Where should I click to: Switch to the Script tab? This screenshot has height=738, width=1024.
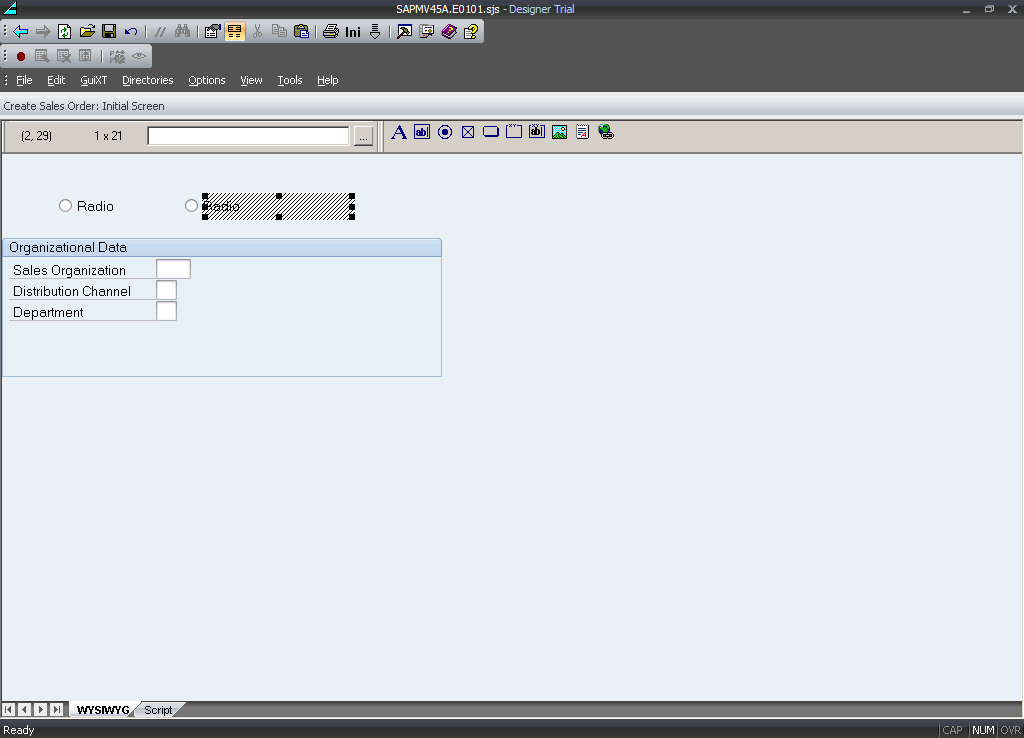(x=158, y=710)
